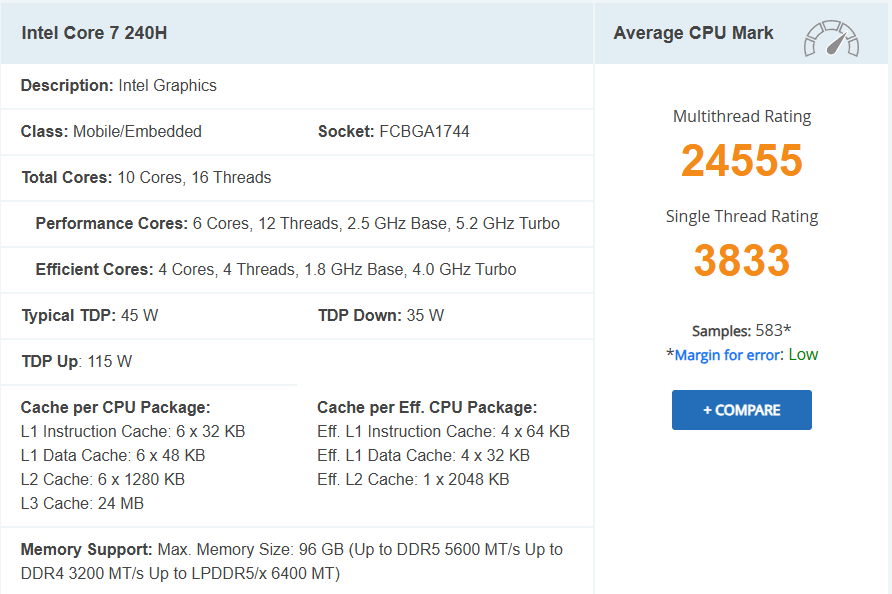Click the Description Intel Graphics row
Screen dimensions: 892x594
tap(119, 86)
